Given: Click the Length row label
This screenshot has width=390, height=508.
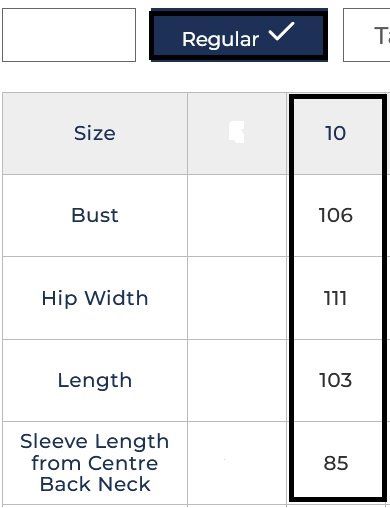Looking at the screenshot, I should (95, 380).
